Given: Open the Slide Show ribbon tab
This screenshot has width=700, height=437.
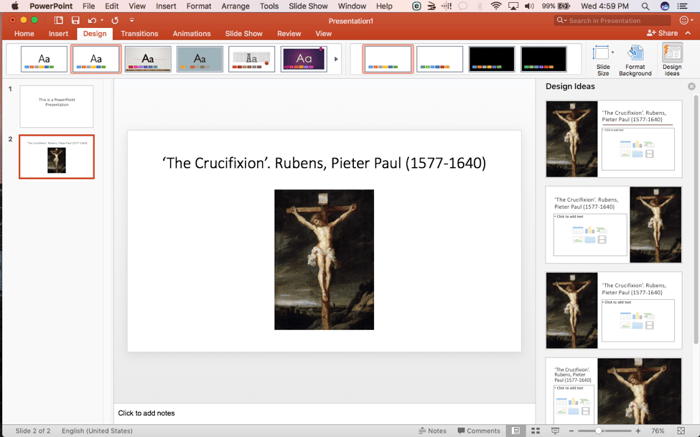Looking at the screenshot, I should click(x=244, y=33).
